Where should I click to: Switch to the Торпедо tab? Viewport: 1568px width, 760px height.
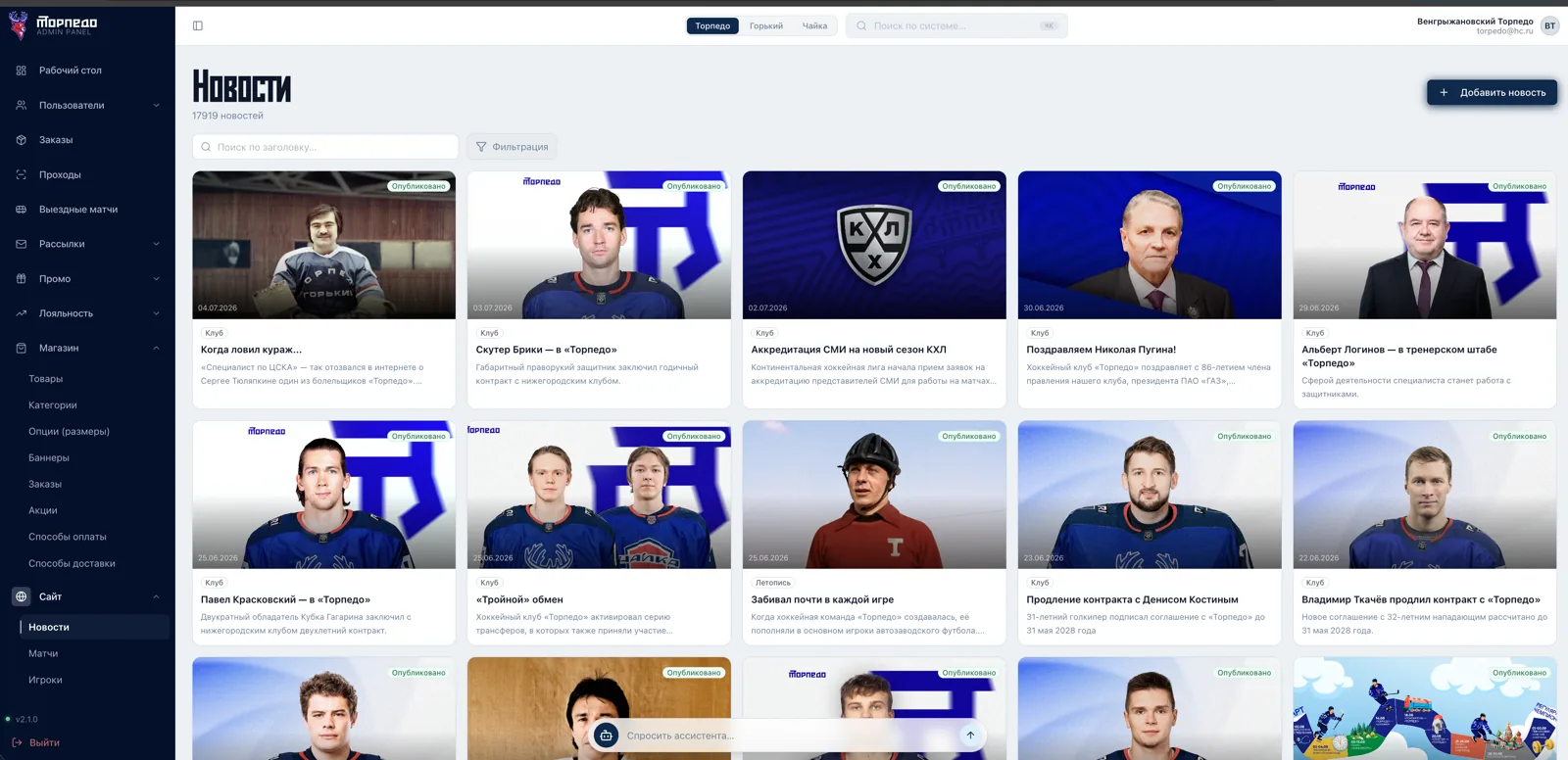(712, 26)
